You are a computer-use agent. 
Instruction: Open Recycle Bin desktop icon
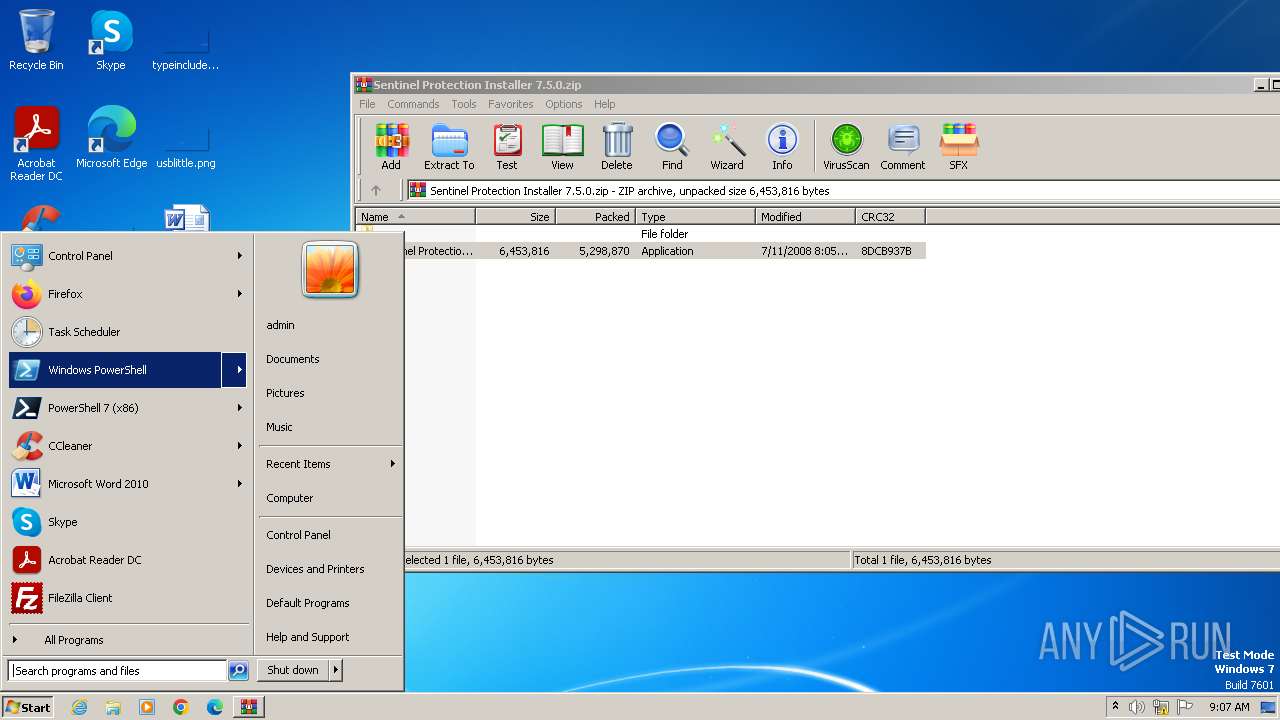[36, 40]
